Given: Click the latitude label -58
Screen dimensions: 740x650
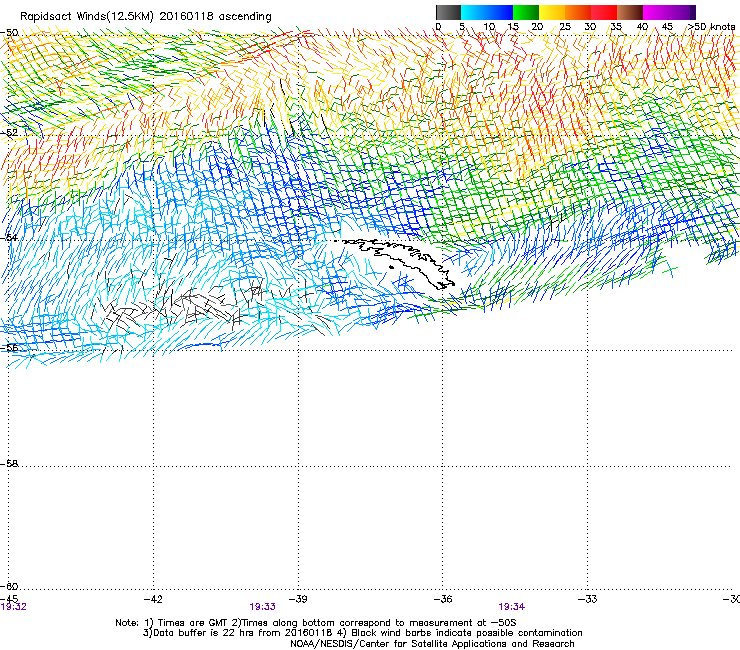Looking at the screenshot, I should [9, 464].
